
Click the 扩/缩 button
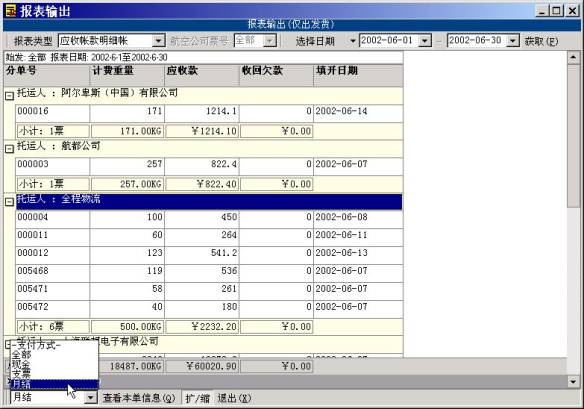point(197,398)
